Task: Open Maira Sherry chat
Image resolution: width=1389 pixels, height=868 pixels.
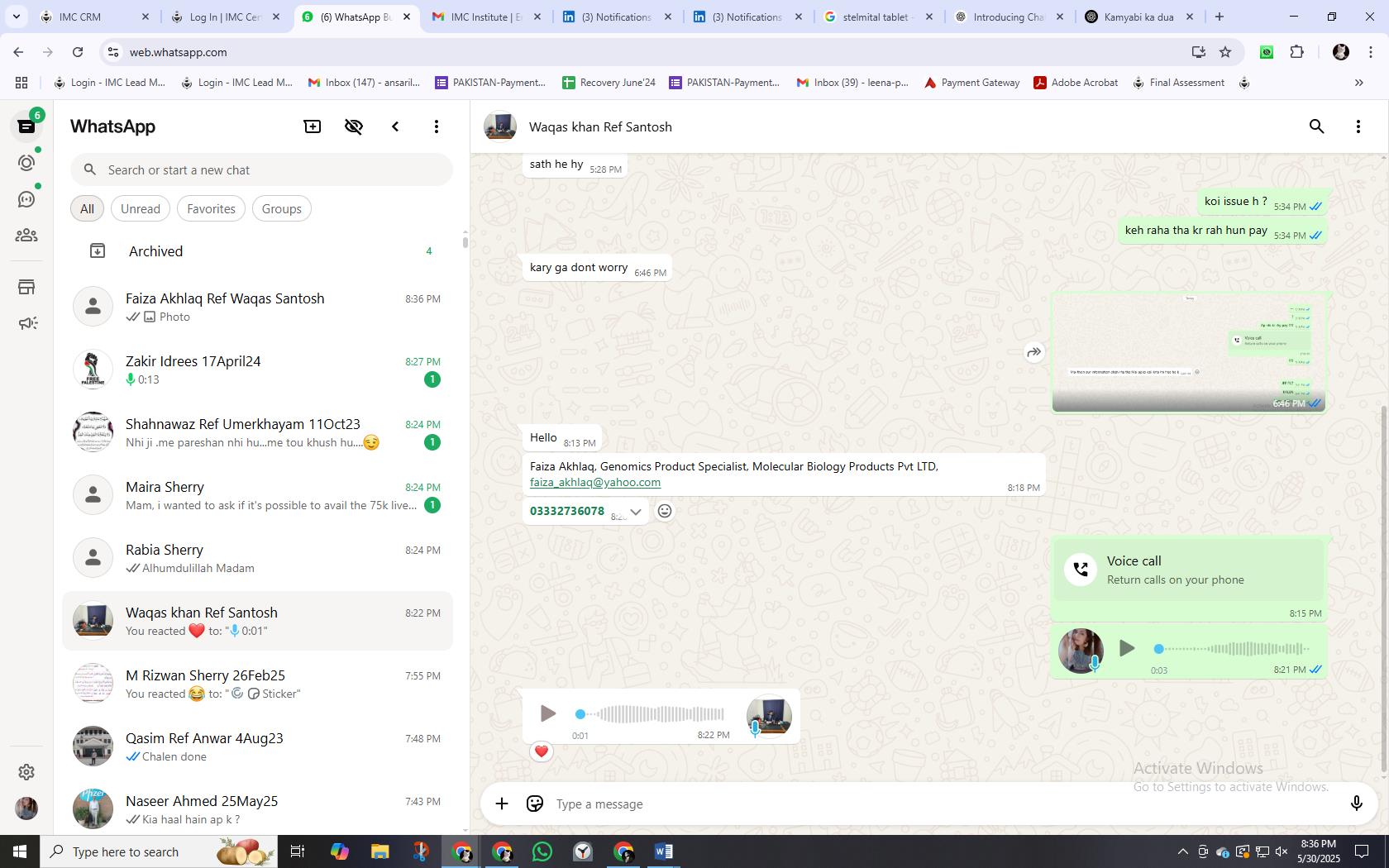Action: [258, 495]
